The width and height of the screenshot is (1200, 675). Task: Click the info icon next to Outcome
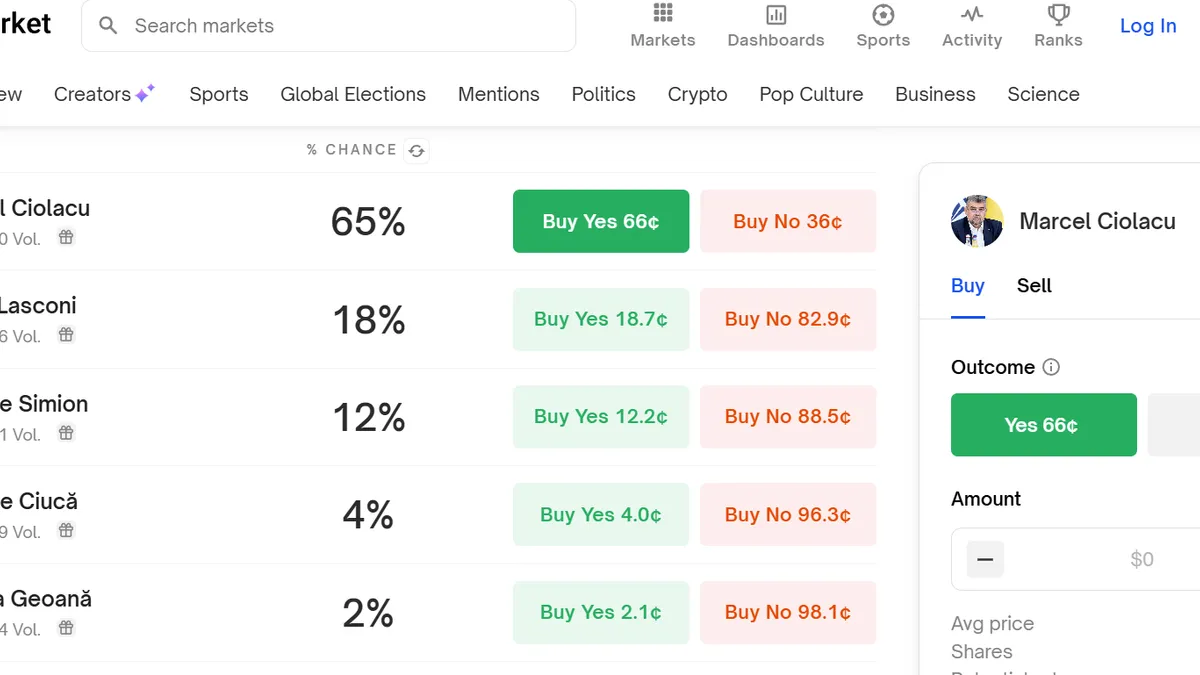1051,367
